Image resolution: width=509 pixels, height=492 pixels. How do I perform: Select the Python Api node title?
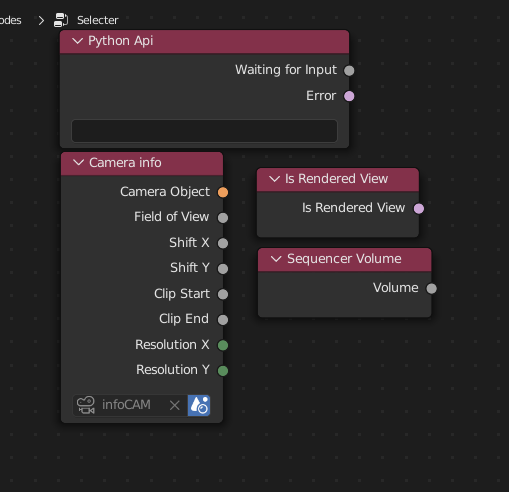(x=120, y=41)
